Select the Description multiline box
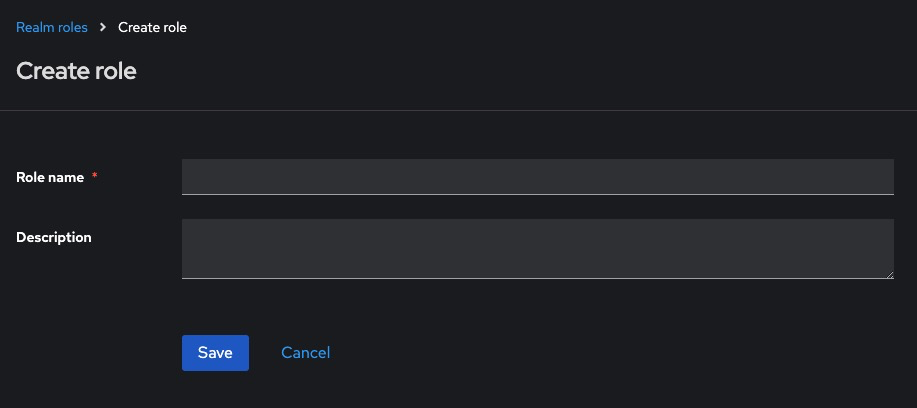917x408 pixels. (537, 248)
